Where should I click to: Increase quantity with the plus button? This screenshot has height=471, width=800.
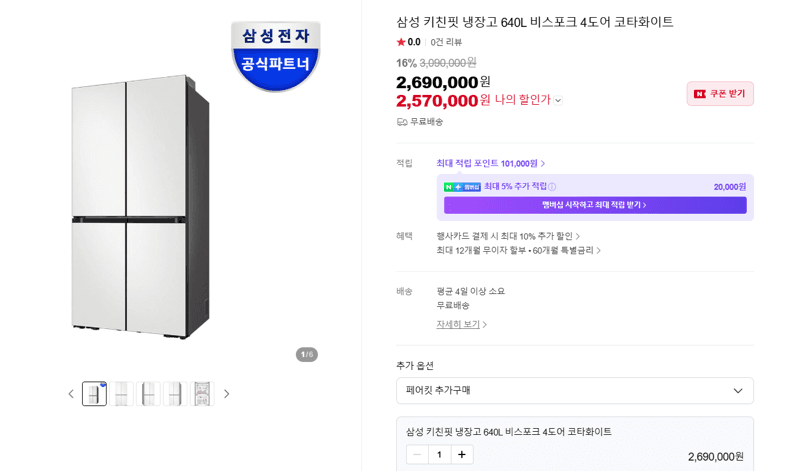pyautogui.click(x=462, y=455)
